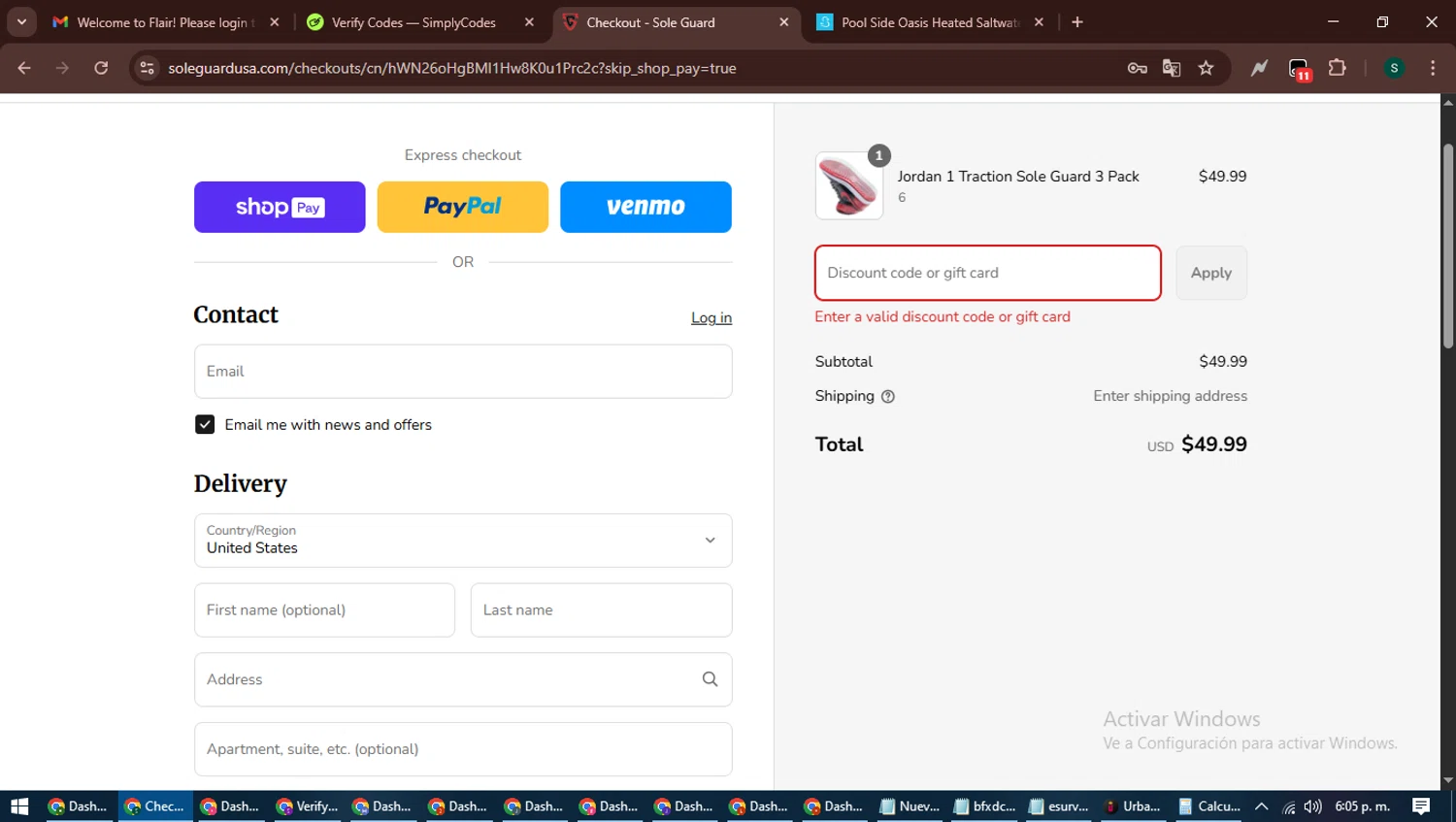1456x822 pixels.
Task: Open saved passwords key icon
Action: pyautogui.click(x=1137, y=68)
